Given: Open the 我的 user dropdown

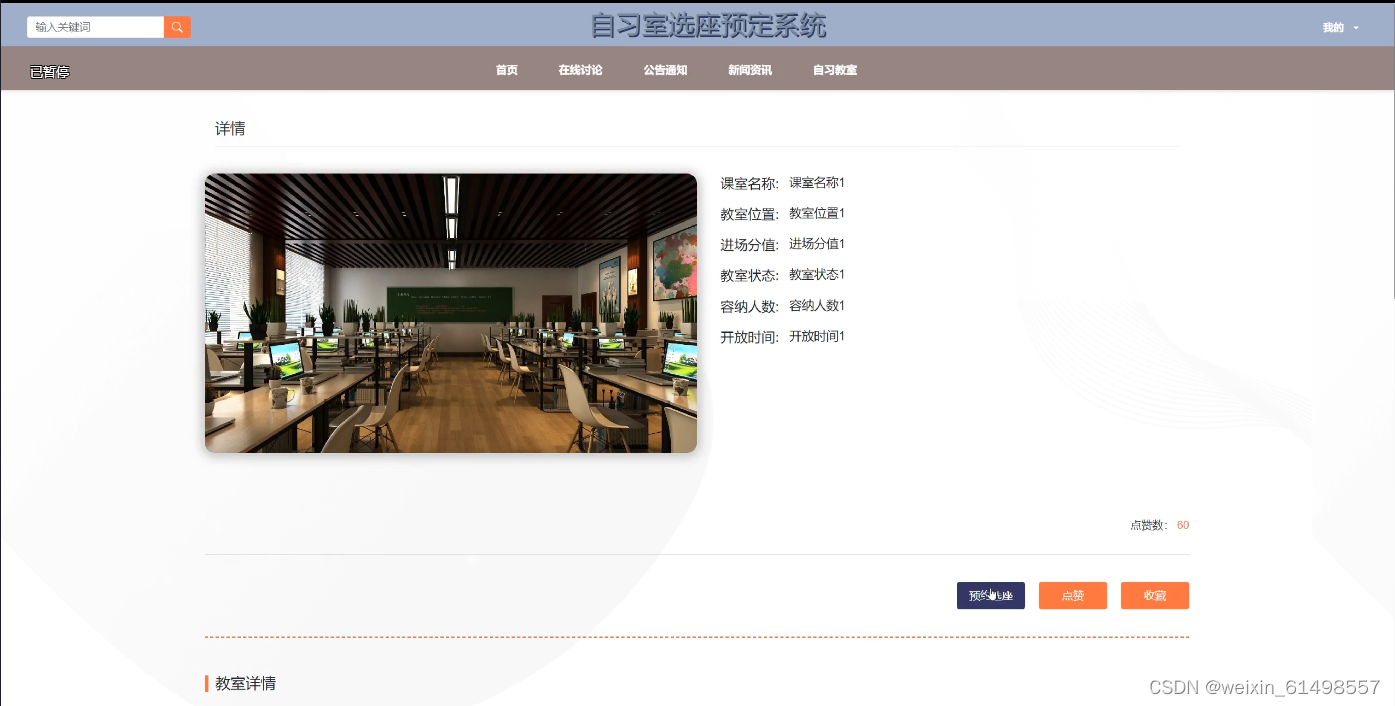Looking at the screenshot, I should pyautogui.click(x=1340, y=28).
